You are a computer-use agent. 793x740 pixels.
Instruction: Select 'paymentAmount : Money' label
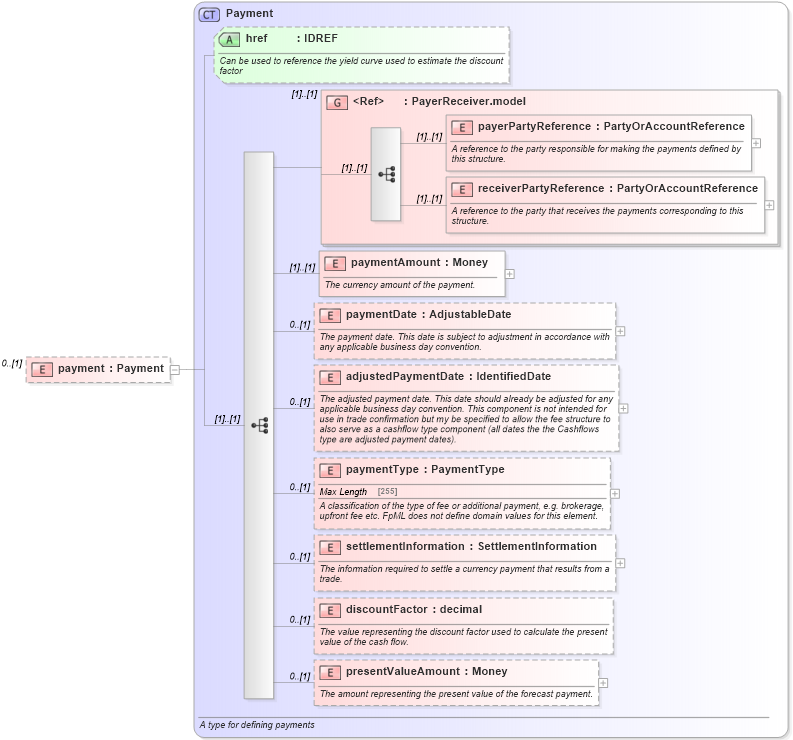(419, 263)
